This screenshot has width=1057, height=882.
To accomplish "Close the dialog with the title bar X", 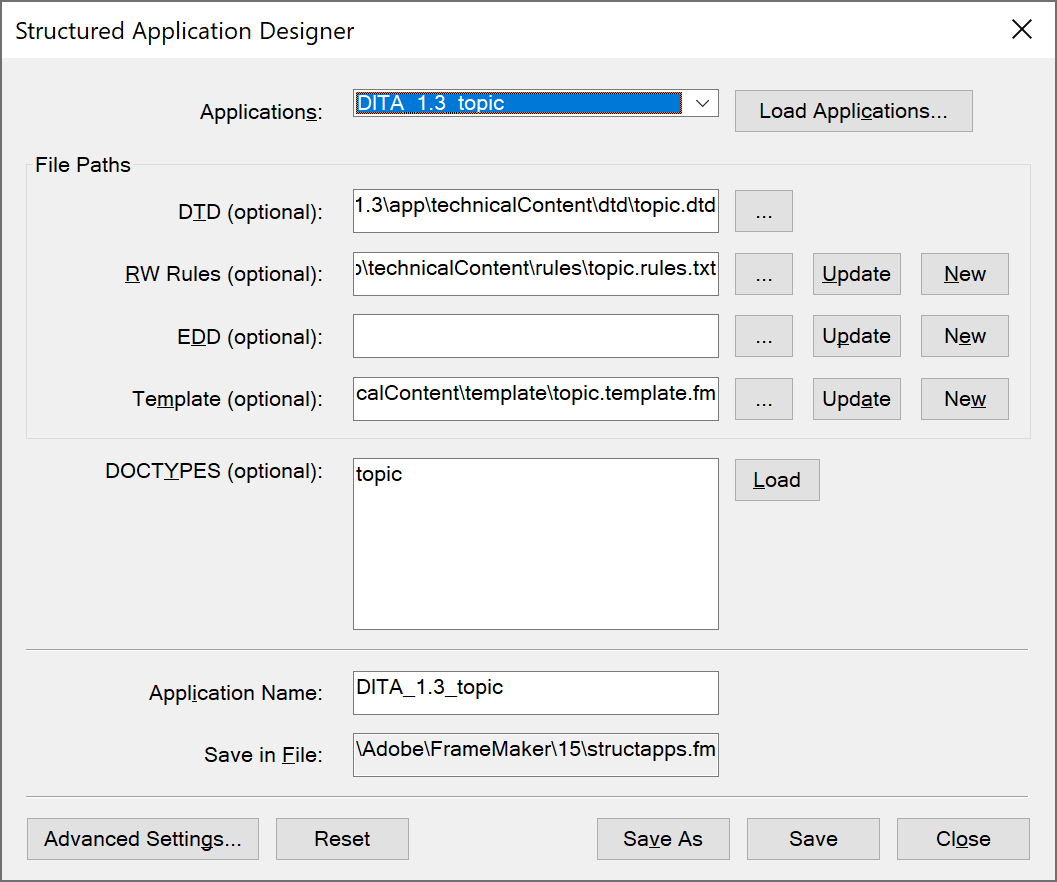I will click(1022, 29).
